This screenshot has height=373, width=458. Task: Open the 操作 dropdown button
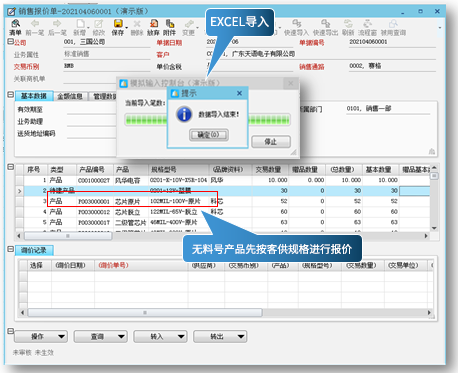point(41,337)
